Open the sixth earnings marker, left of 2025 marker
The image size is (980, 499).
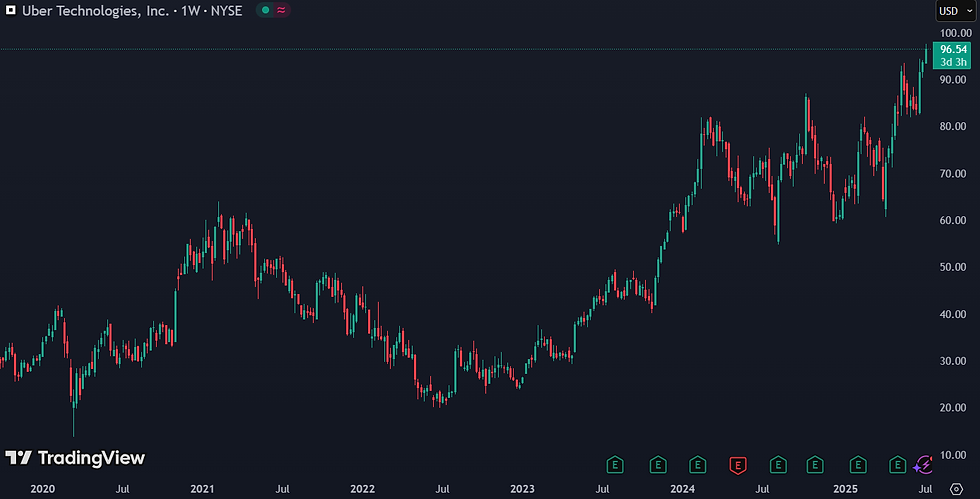[814, 465]
